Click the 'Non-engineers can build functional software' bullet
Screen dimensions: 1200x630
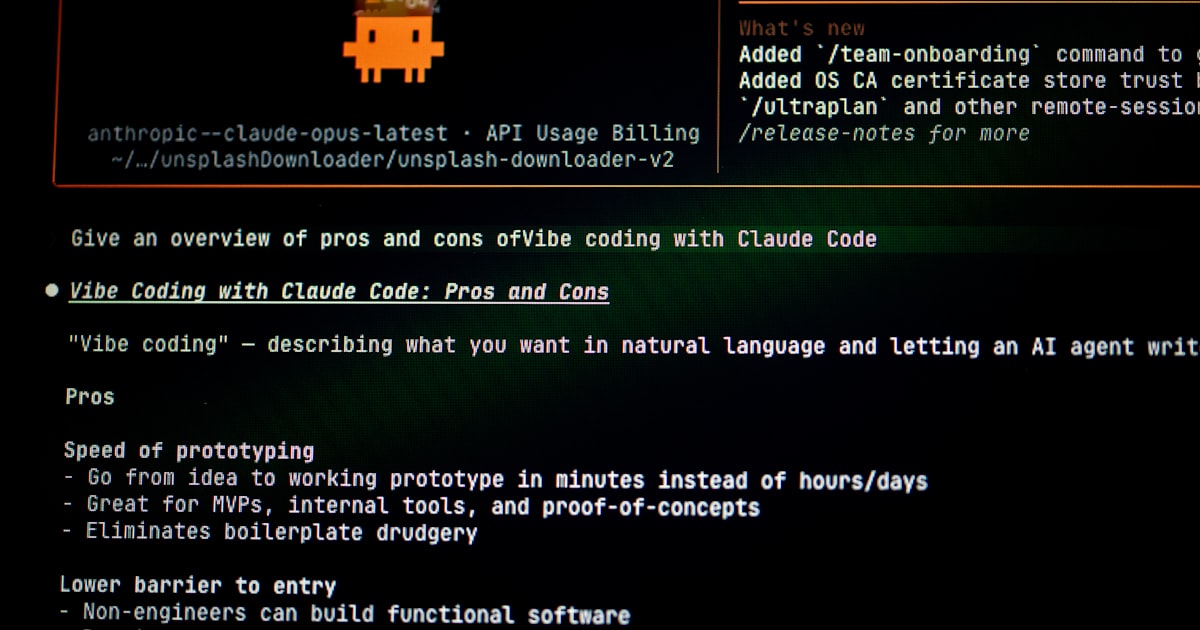pyautogui.click(x=345, y=614)
